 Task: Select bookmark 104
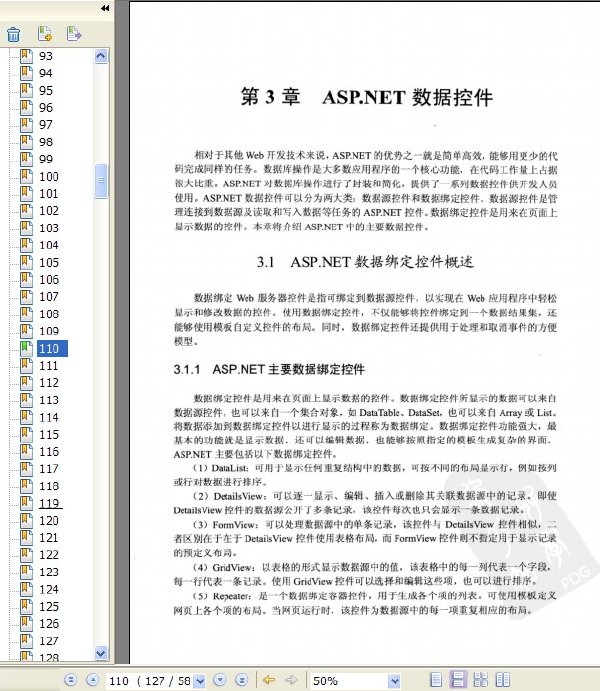coord(49,245)
